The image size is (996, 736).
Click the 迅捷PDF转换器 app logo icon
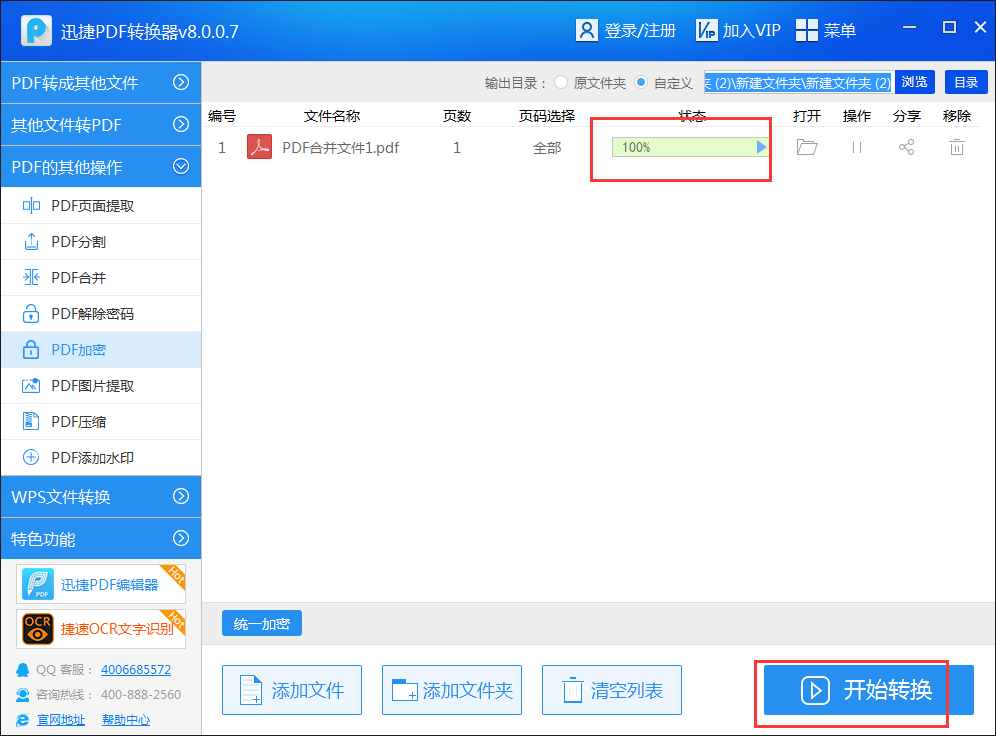pyautogui.click(x=36, y=30)
